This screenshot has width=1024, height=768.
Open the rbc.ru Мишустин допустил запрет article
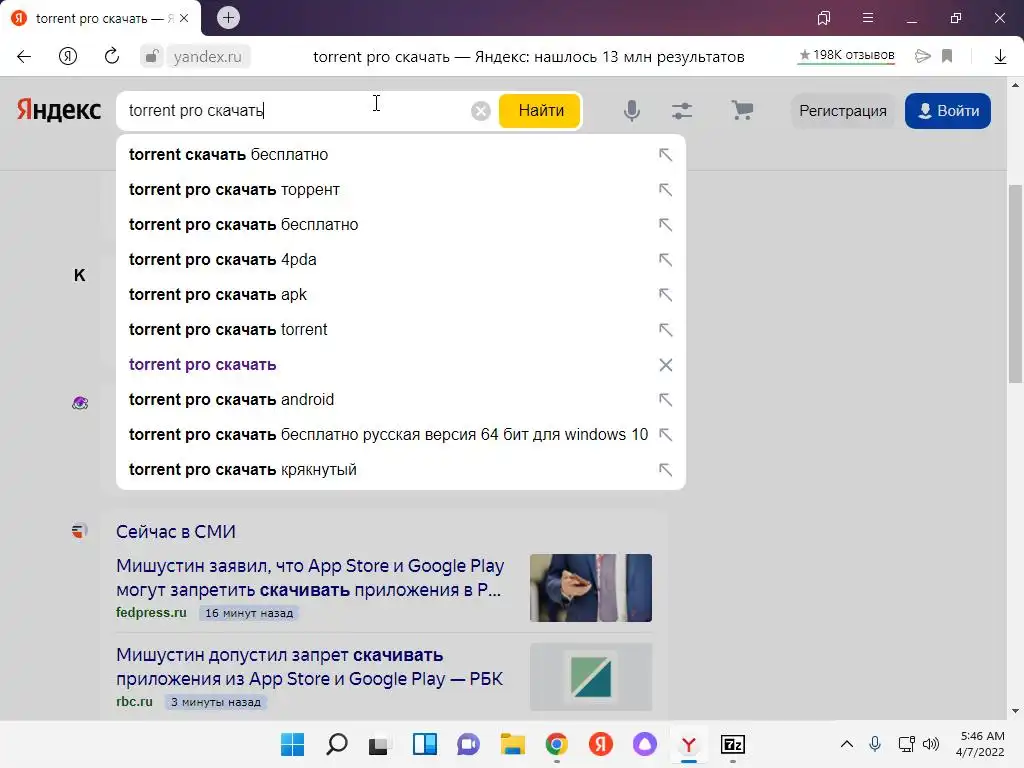[x=310, y=667]
